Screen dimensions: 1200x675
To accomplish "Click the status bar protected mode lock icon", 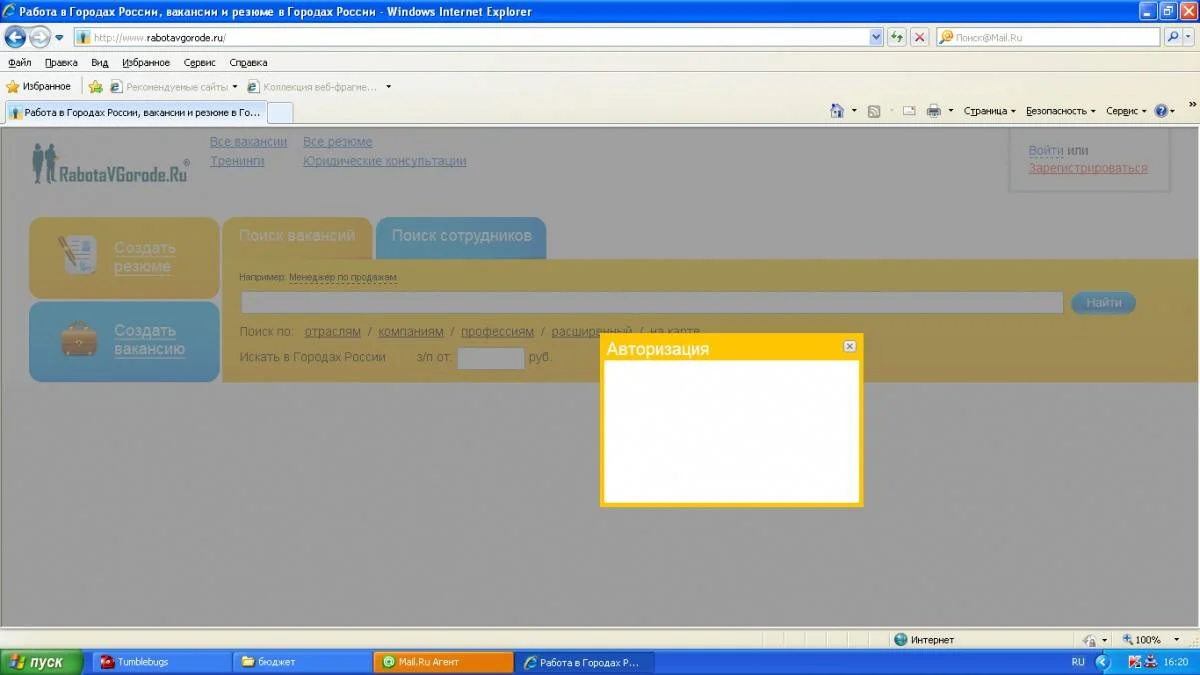I will [x=1090, y=639].
